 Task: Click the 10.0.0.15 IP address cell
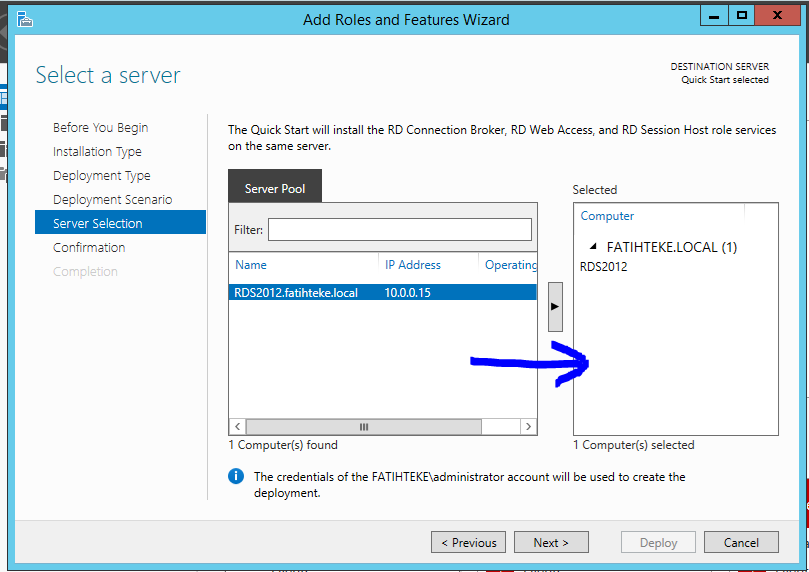coord(407,292)
